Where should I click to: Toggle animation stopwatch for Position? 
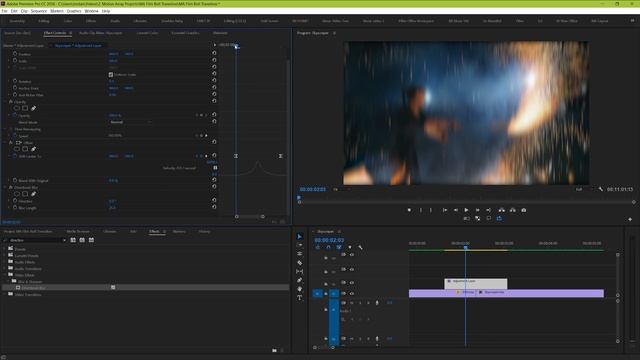point(15,54)
